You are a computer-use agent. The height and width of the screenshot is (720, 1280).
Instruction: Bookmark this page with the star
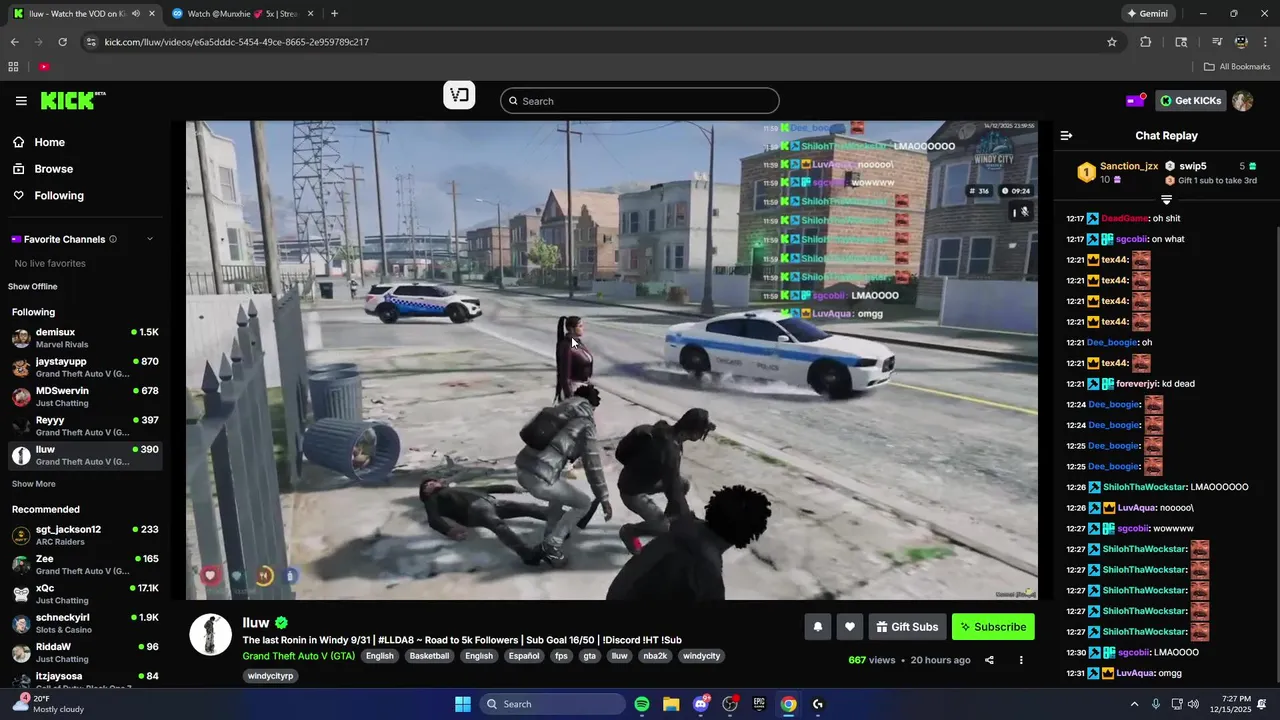[x=1111, y=42]
